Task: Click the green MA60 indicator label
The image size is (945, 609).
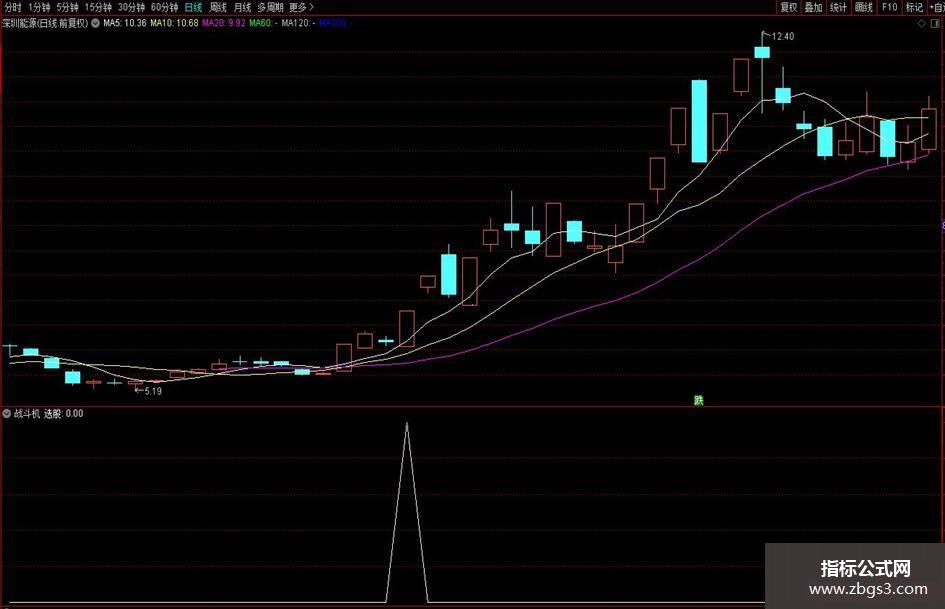Action: pos(263,23)
